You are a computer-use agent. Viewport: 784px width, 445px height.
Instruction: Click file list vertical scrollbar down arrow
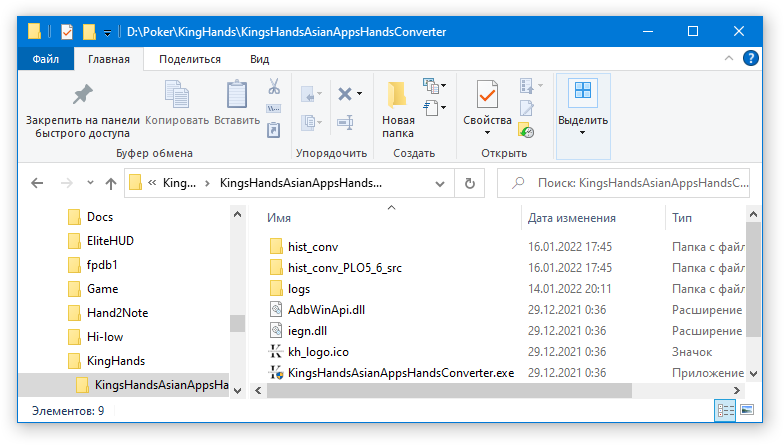coord(754,374)
